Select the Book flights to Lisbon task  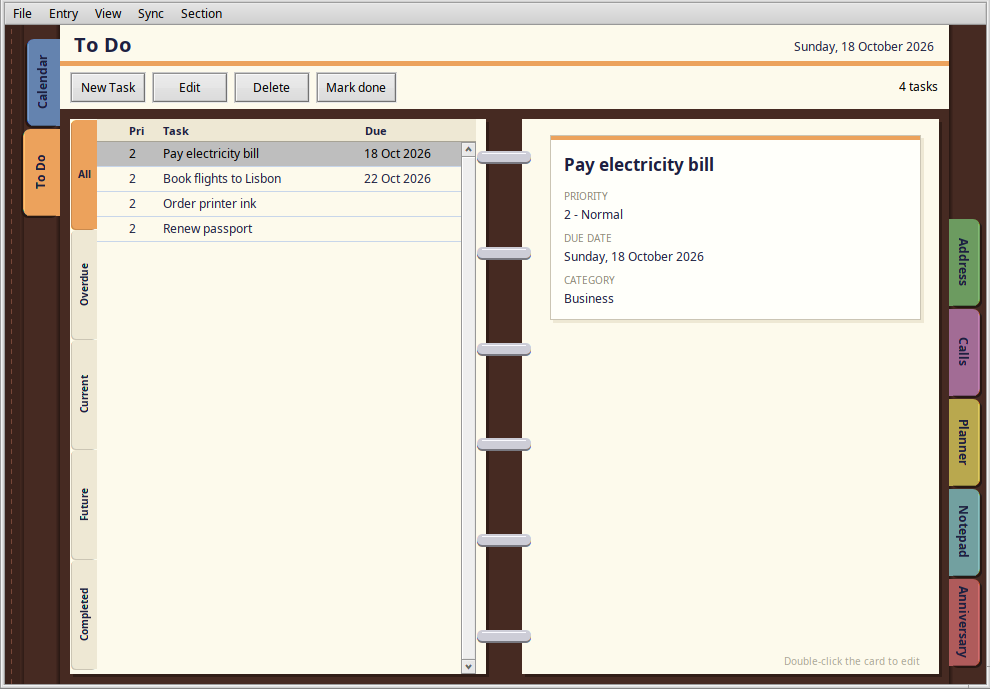(x=279, y=179)
